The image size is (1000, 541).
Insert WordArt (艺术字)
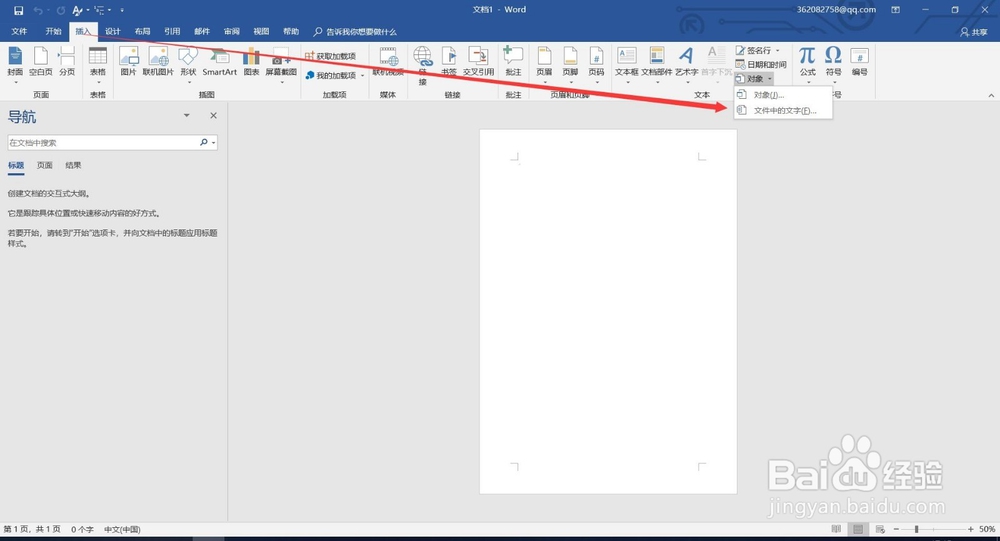[x=686, y=63]
